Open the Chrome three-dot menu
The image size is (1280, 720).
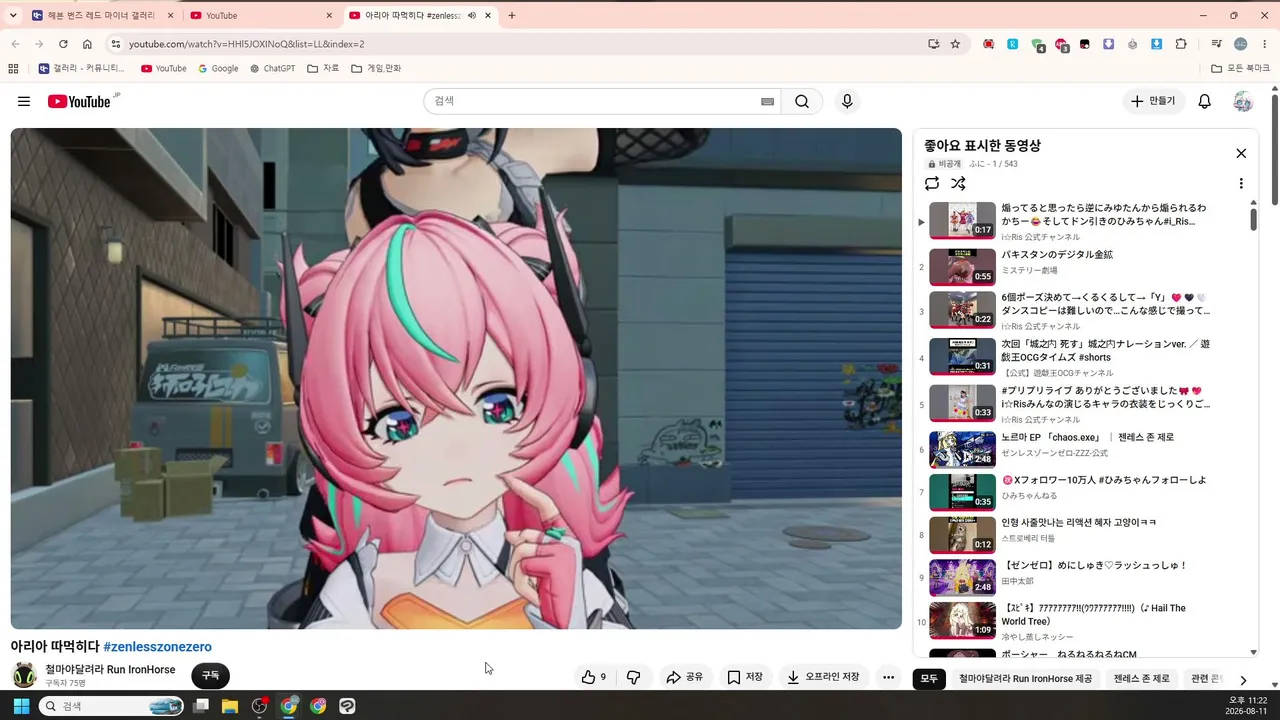[1265, 44]
